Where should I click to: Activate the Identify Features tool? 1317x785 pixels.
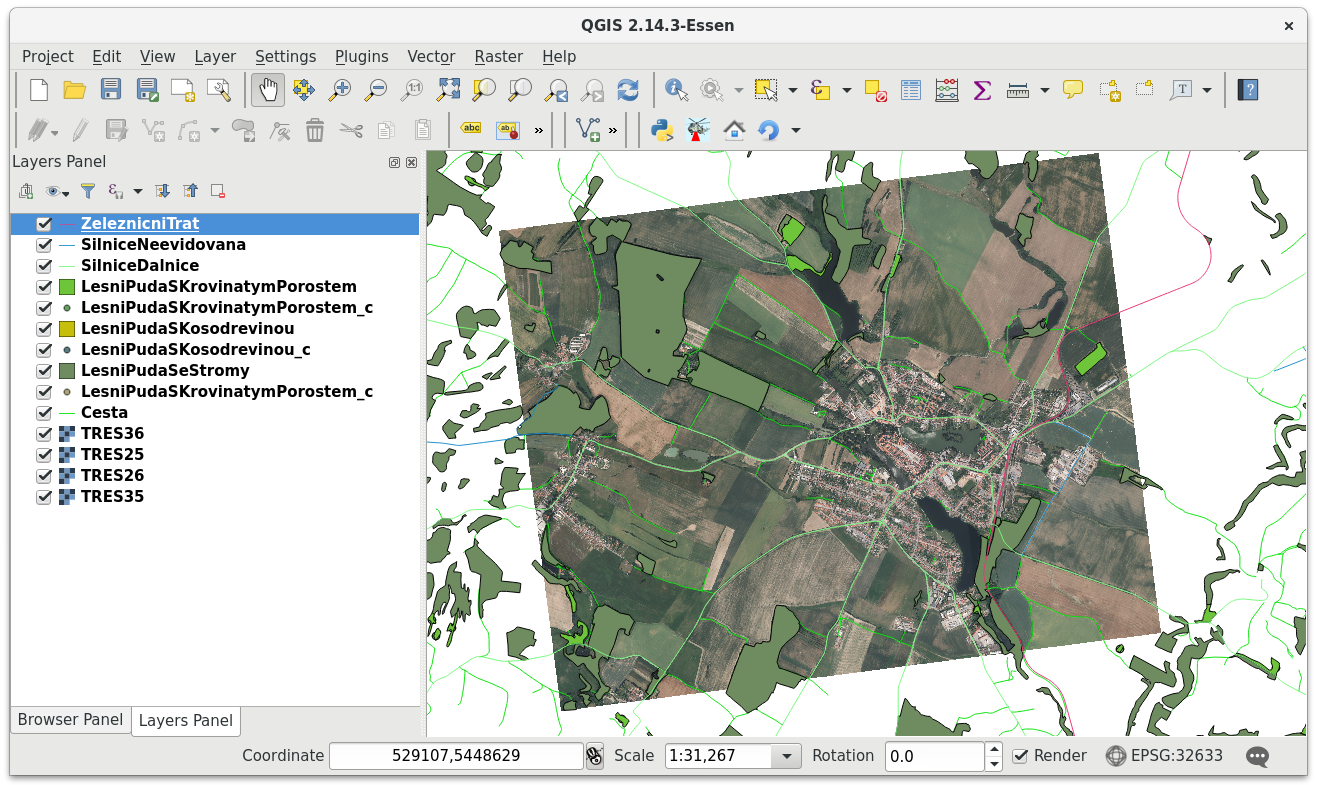(x=677, y=90)
